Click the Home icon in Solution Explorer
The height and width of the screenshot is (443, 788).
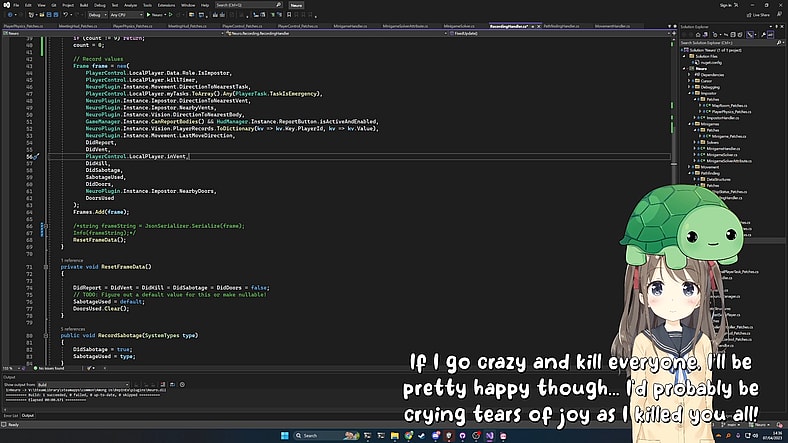(698, 35)
